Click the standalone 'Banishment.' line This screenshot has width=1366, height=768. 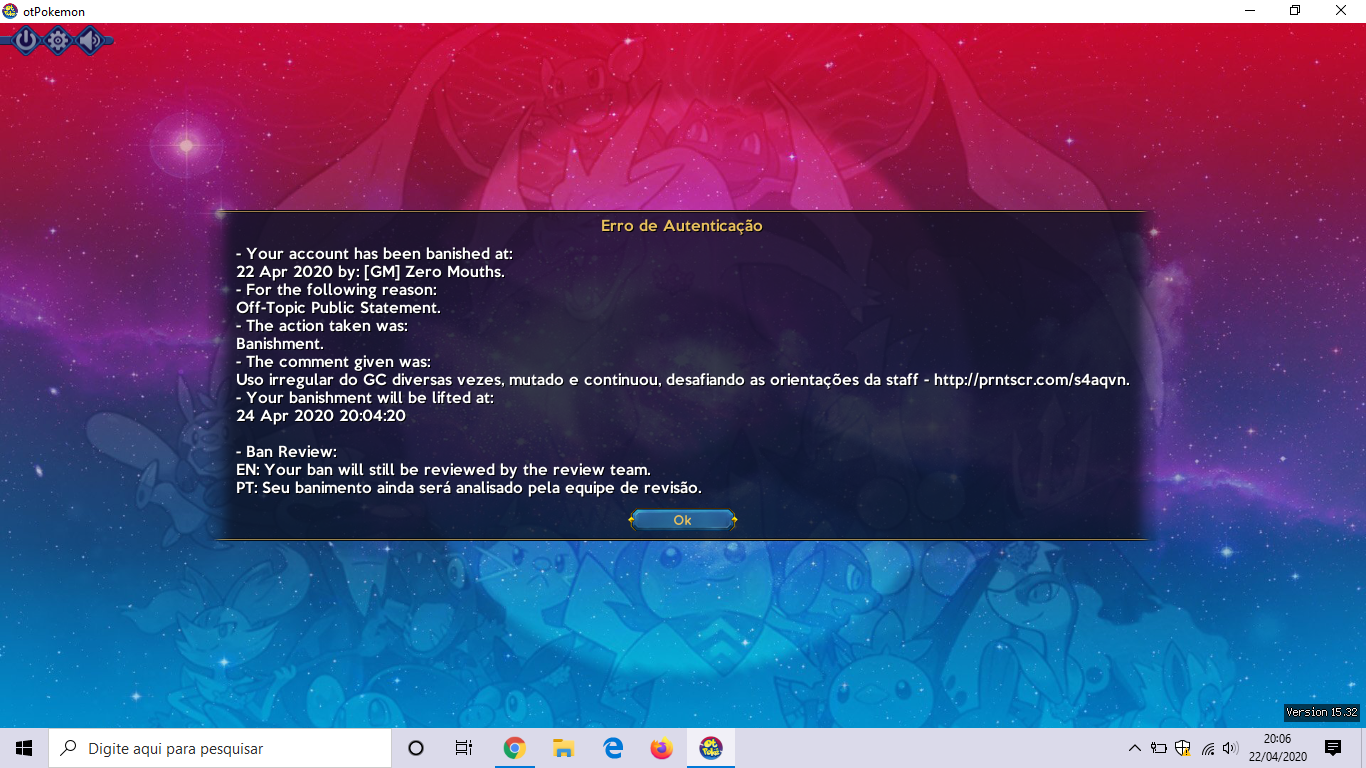(x=282, y=344)
